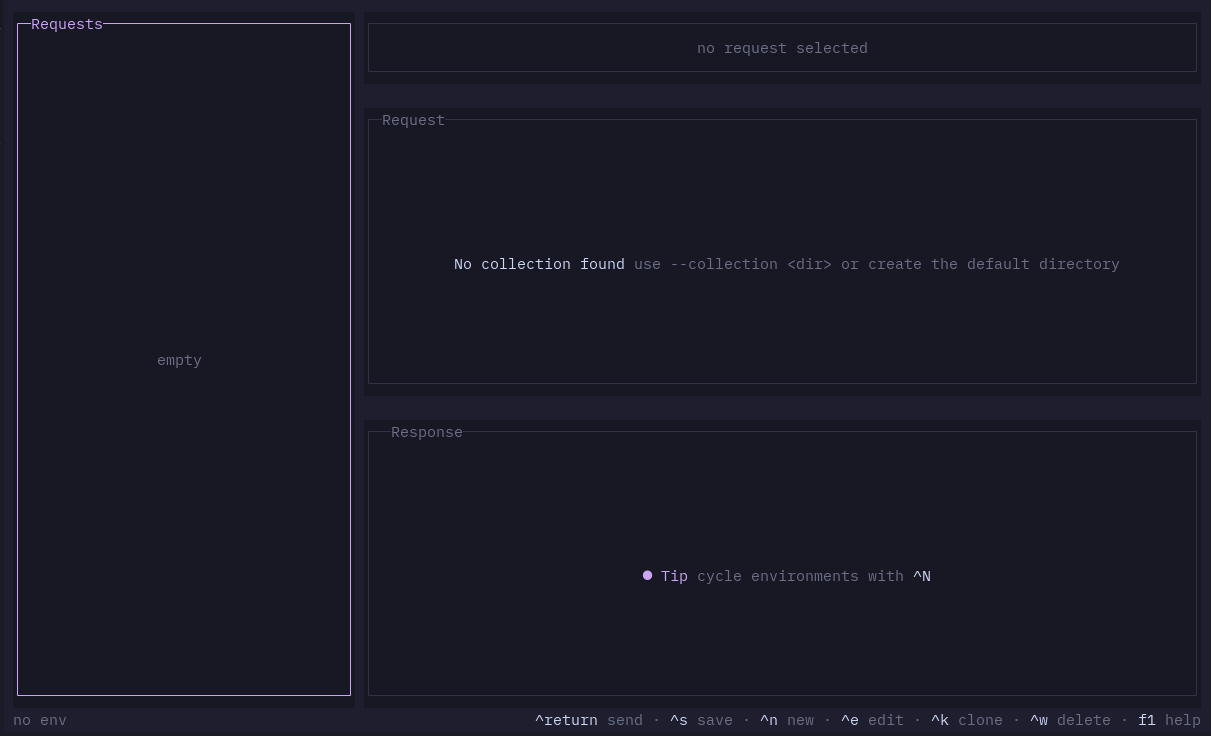Click the ^s save shortcut
Viewport: 1211px width, 736px height.
coord(701,720)
